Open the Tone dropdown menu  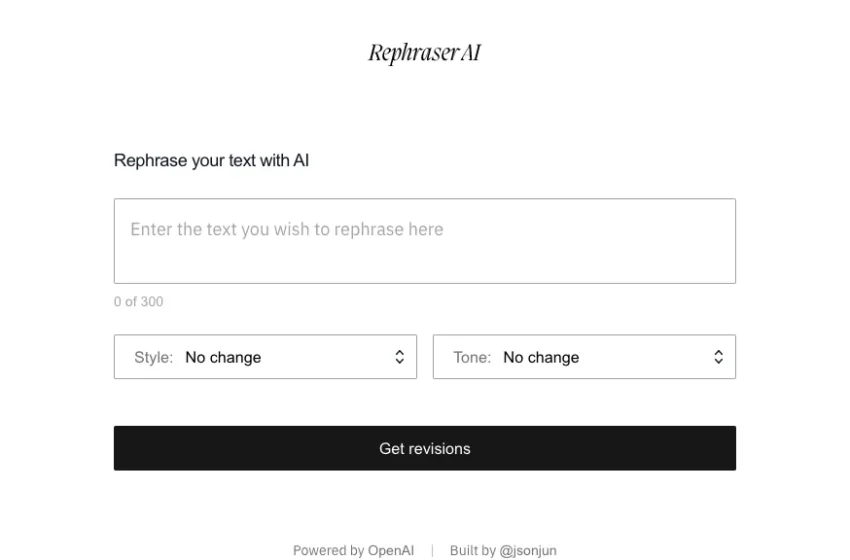(x=584, y=357)
